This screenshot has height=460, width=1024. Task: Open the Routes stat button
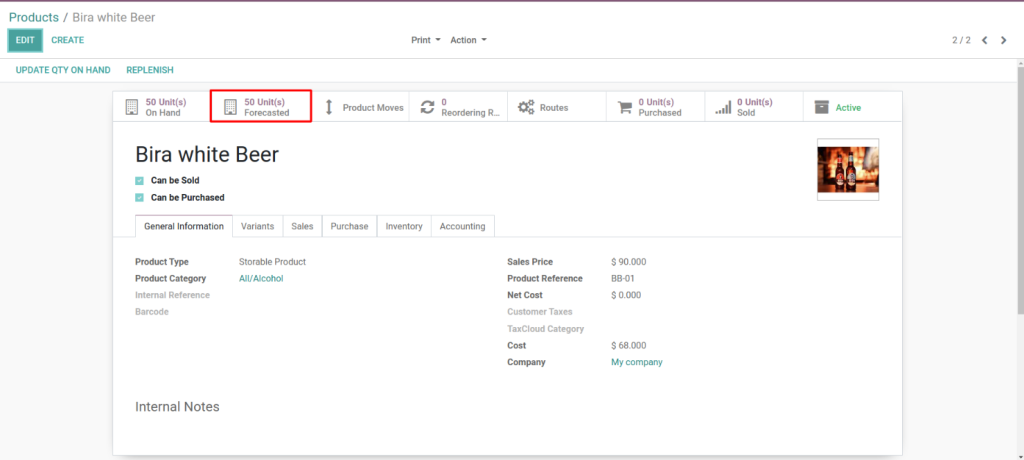(x=556, y=107)
